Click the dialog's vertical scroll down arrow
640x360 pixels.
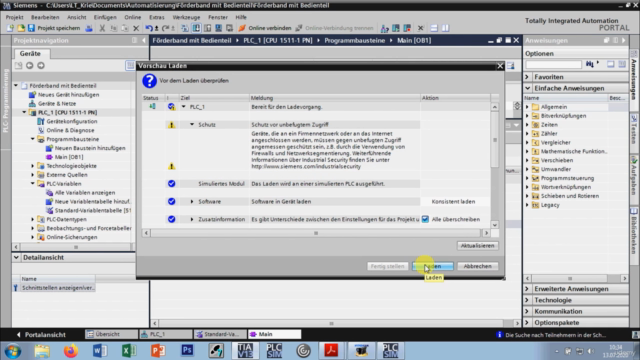(x=494, y=225)
